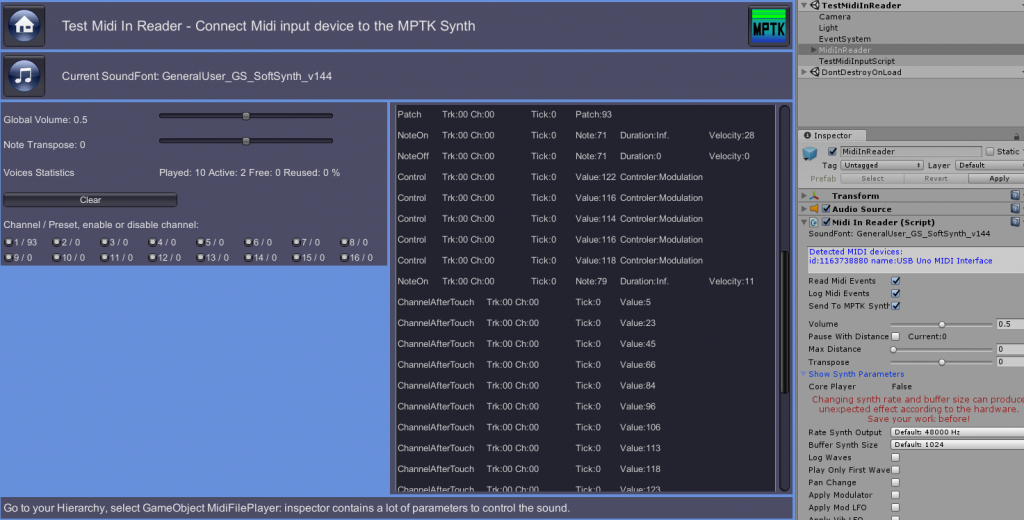
Task: Click the Volume value field 0.5
Action: [1010, 324]
